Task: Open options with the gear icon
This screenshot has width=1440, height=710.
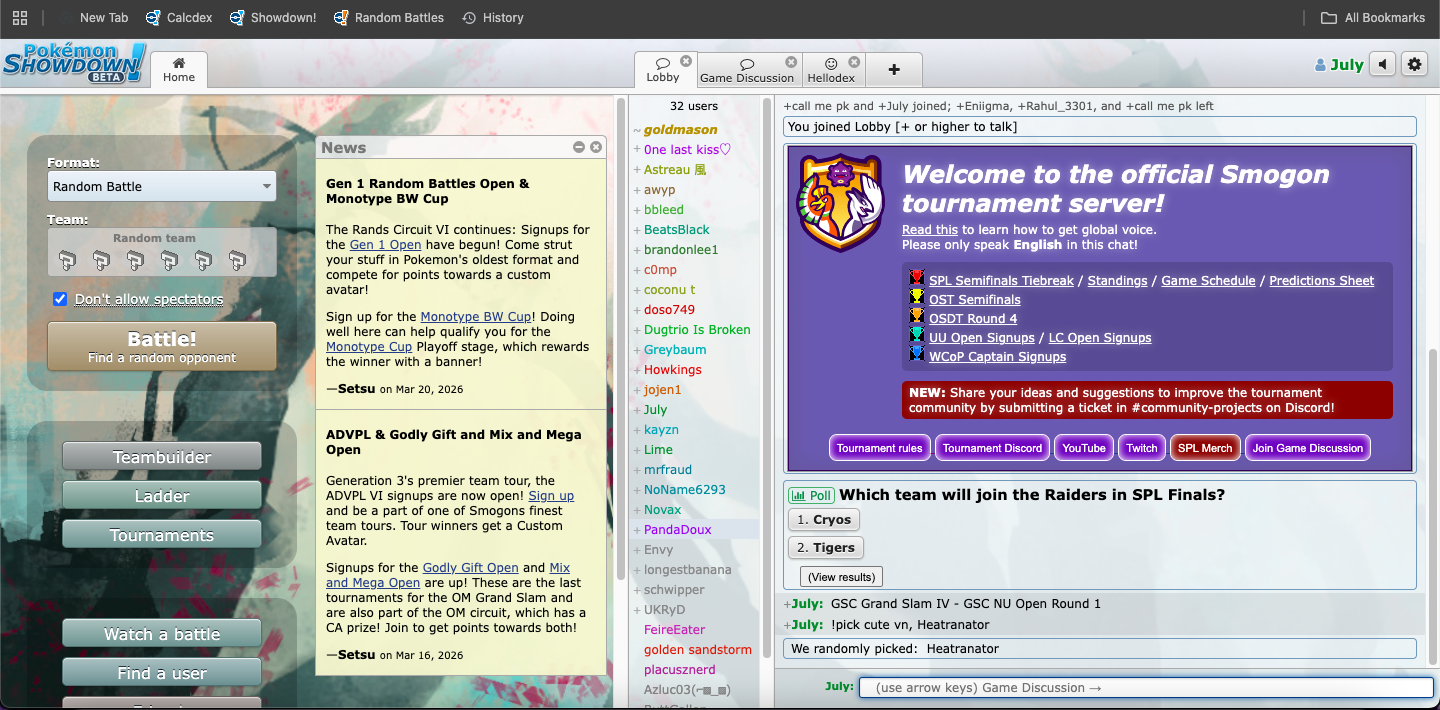Action: 1414,65
